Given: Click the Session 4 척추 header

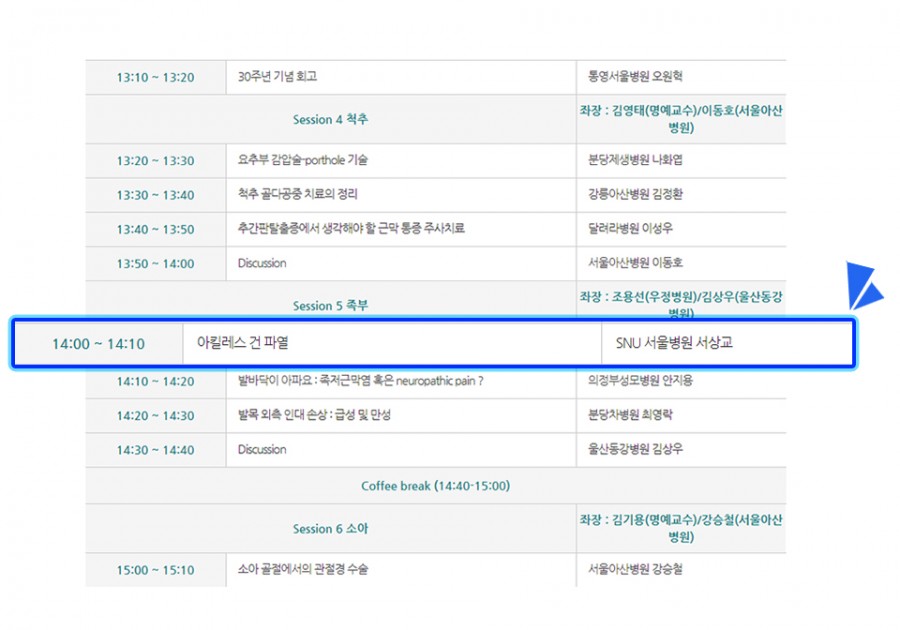Looking at the screenshot, I should tap(330, 120).
